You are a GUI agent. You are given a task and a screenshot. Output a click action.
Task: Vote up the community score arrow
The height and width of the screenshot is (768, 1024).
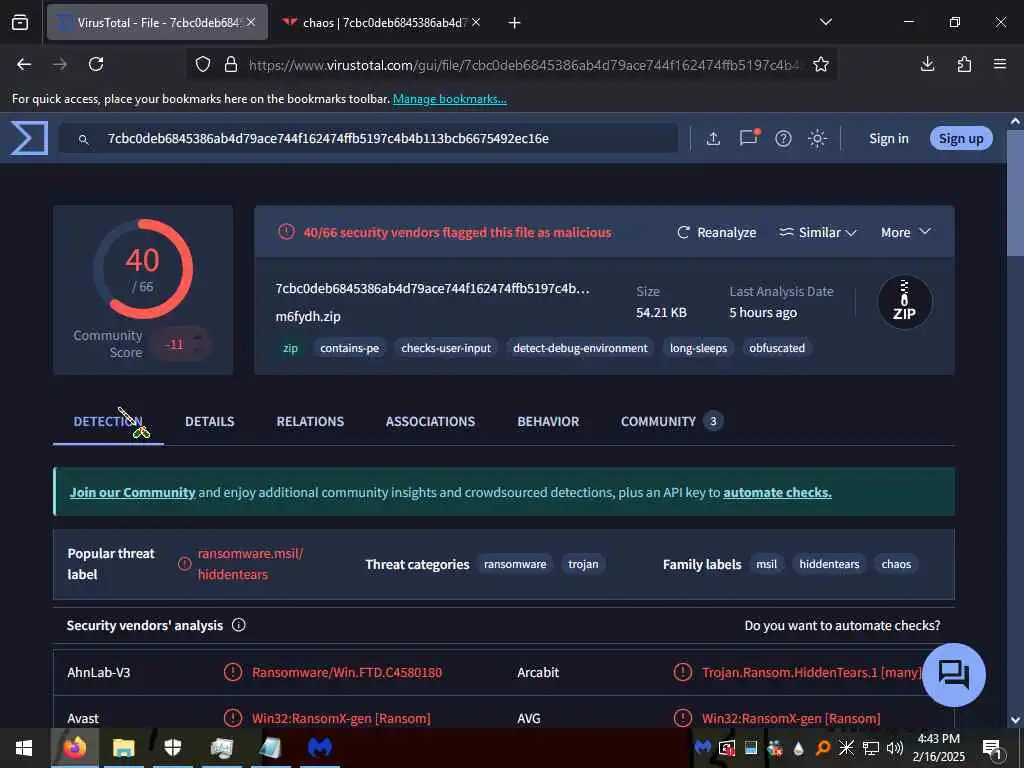point(197,338)
